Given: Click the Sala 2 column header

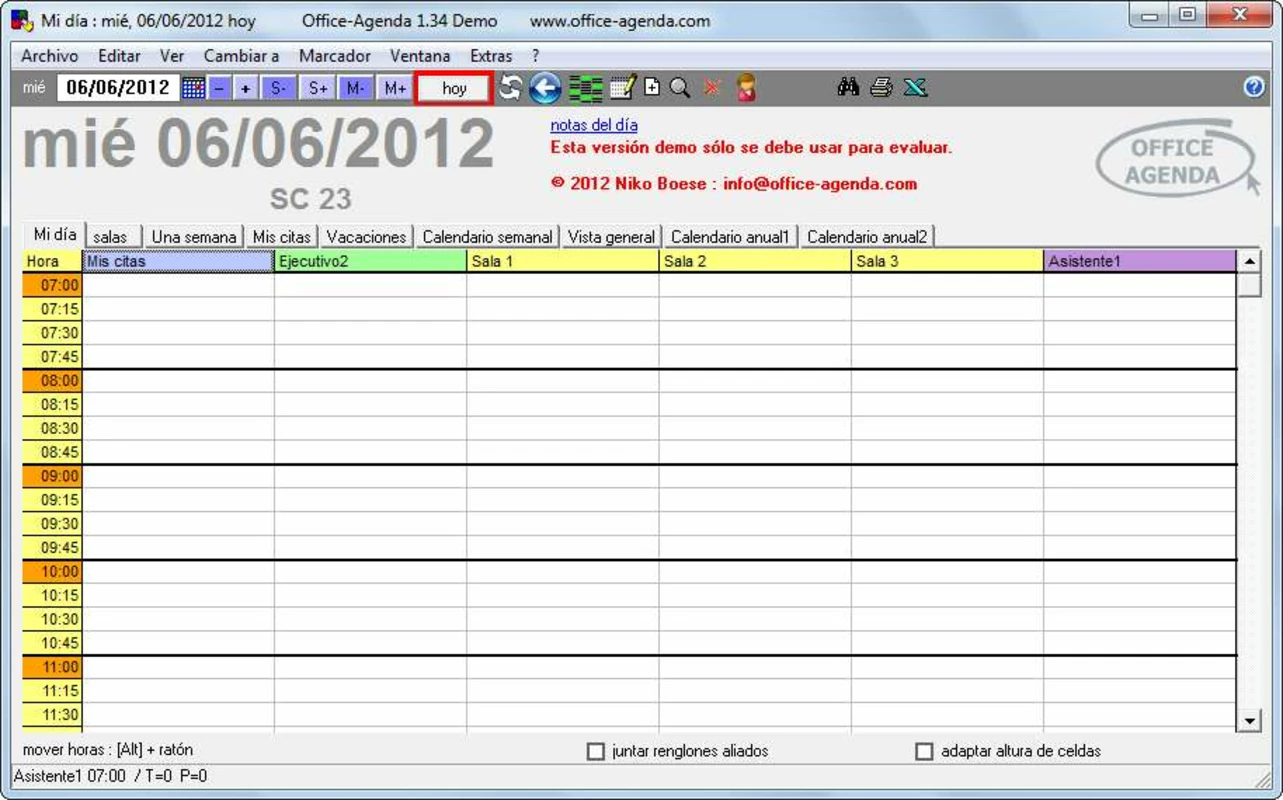Looking at the screenshot, I should pos(755,261).
